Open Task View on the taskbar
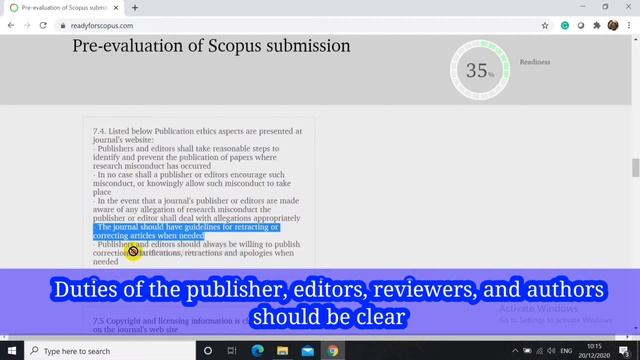The width and height of the screenshot is (640, 360). coord(232,351)
